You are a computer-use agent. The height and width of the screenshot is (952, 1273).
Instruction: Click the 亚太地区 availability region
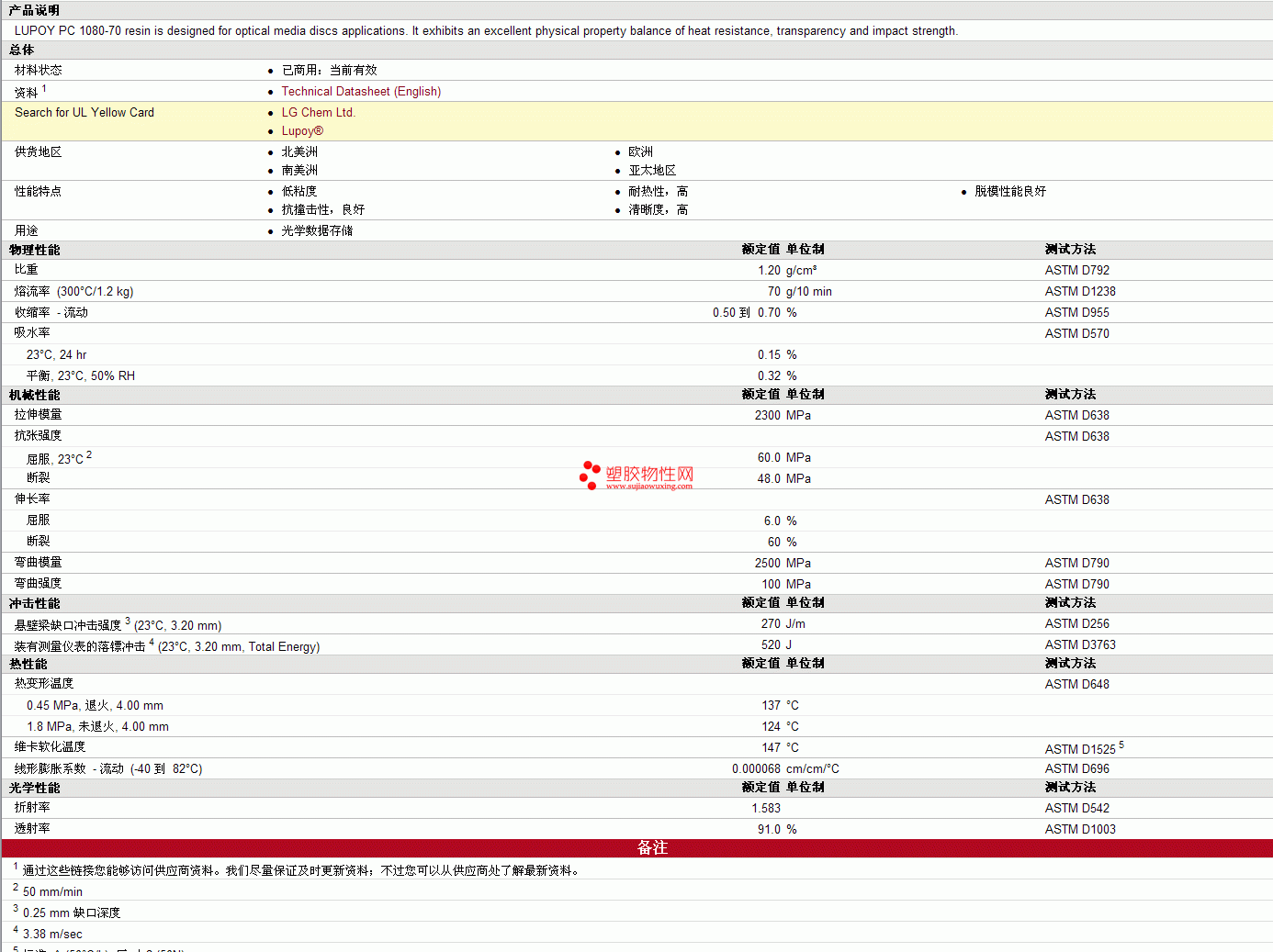tap(652, 171)
